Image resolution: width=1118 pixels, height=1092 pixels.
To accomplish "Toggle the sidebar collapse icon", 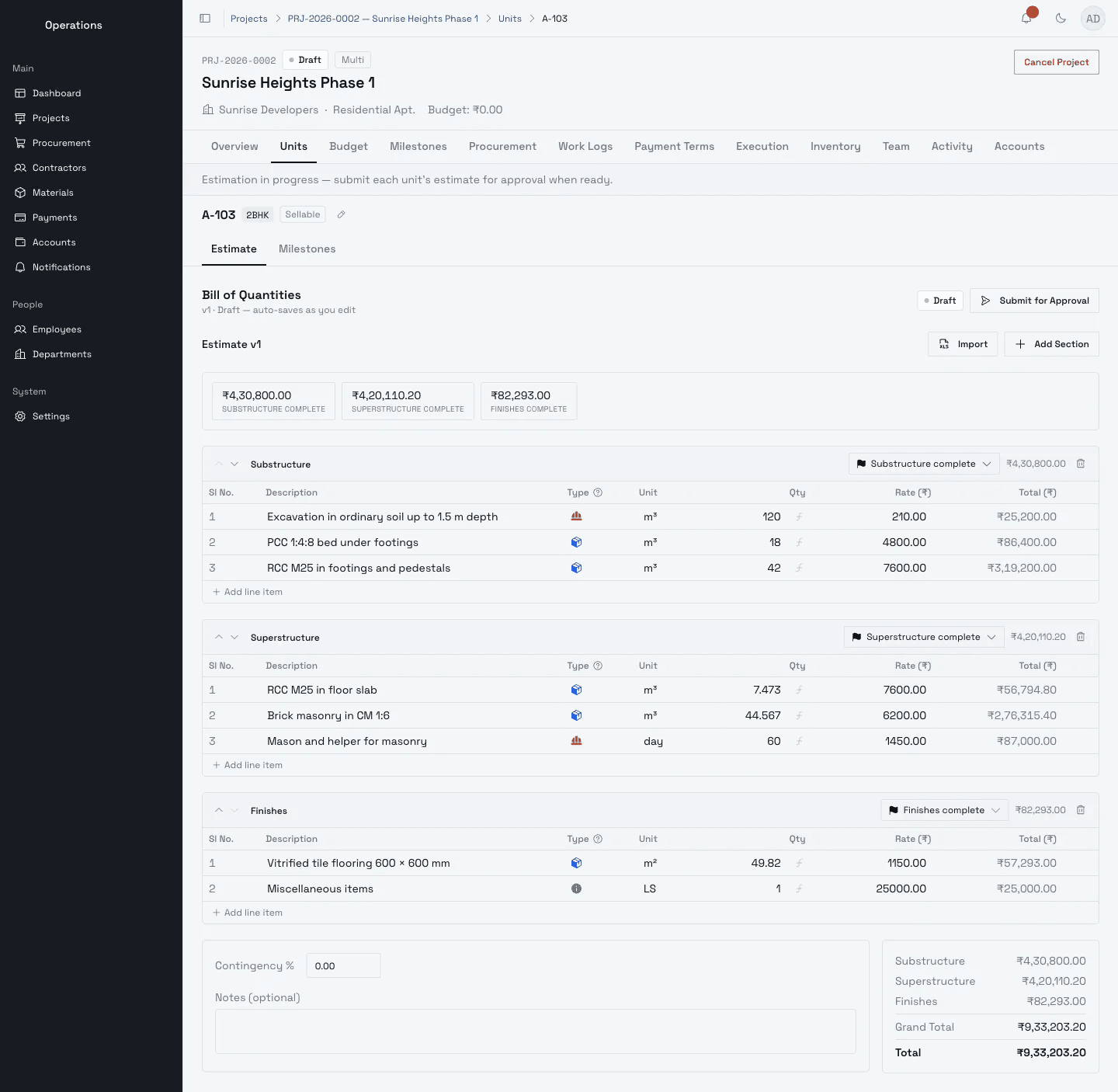I will 205,19.
